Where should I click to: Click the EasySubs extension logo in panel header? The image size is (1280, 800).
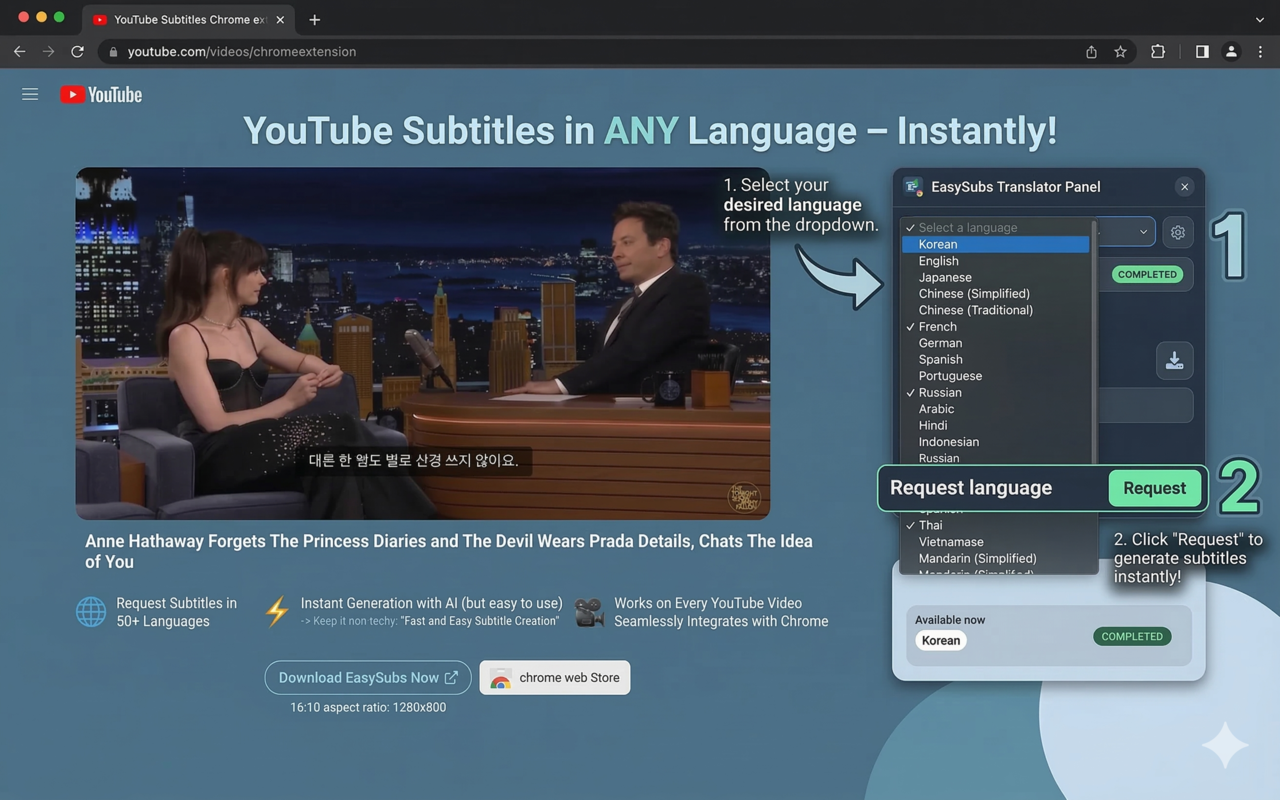click(913, 186)
